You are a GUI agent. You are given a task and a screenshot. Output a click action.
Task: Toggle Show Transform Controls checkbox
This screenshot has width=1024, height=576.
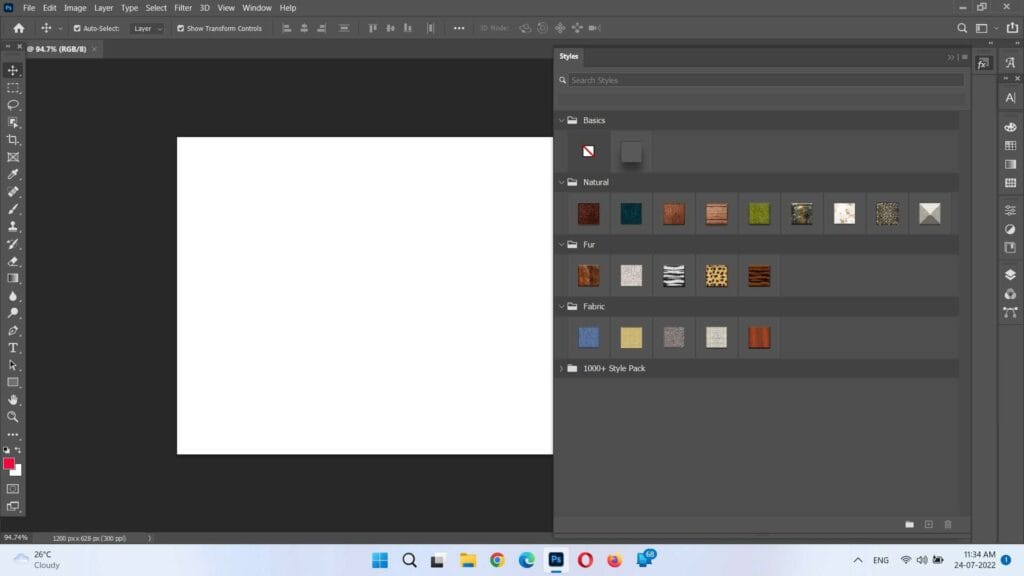pyautogui.click(x=180, y=28)
